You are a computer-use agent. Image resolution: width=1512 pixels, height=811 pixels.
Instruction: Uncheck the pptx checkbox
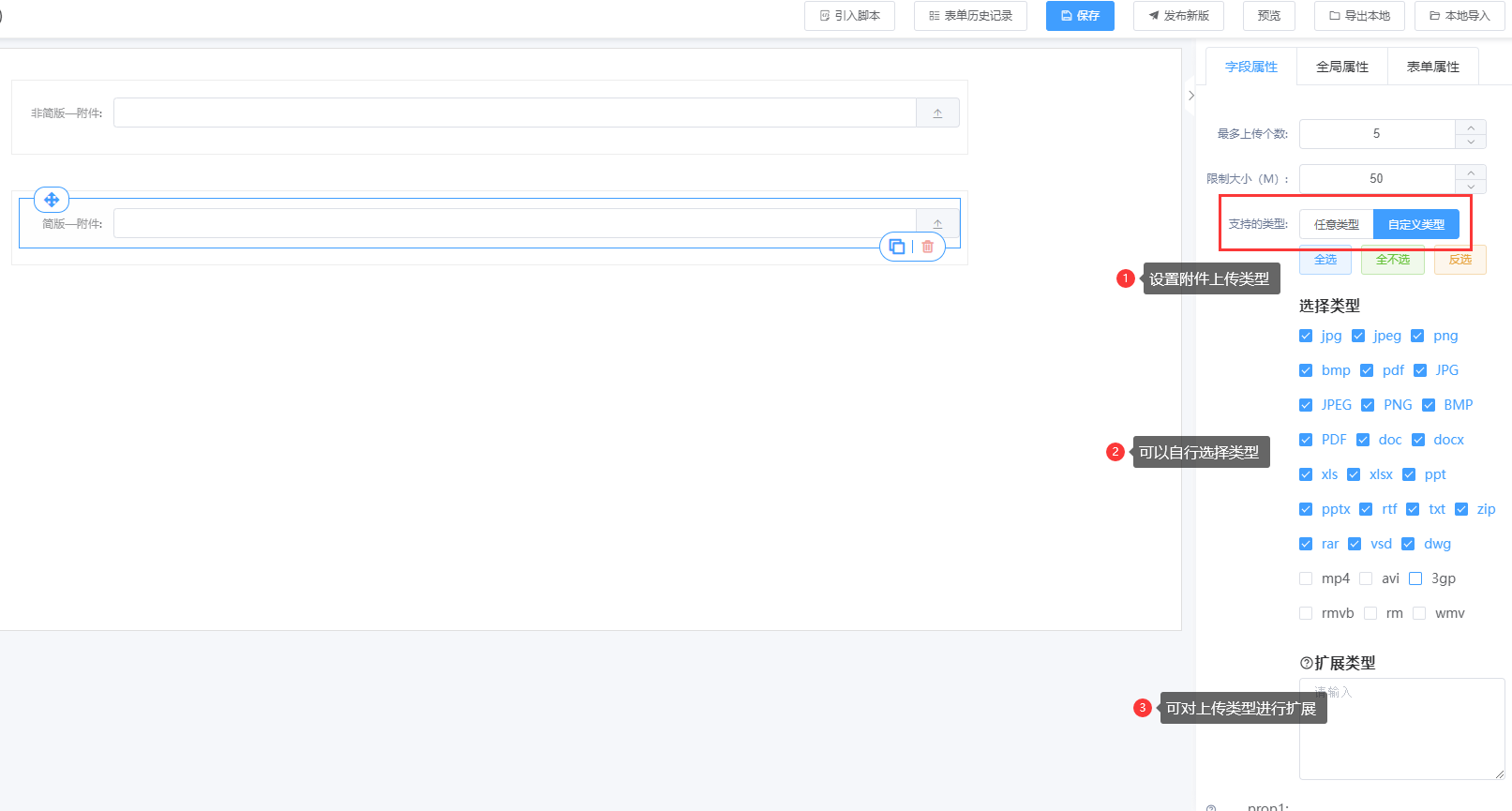[1306, 509]
